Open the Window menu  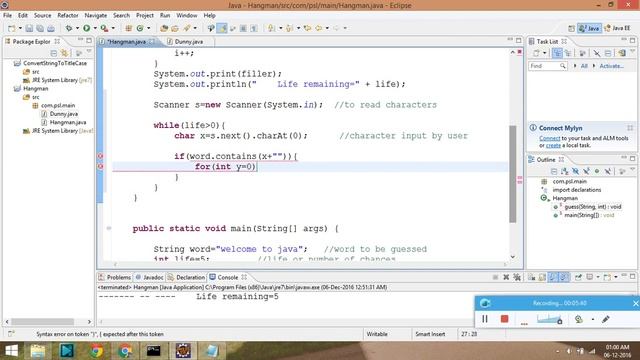click(x=187, y=16)
